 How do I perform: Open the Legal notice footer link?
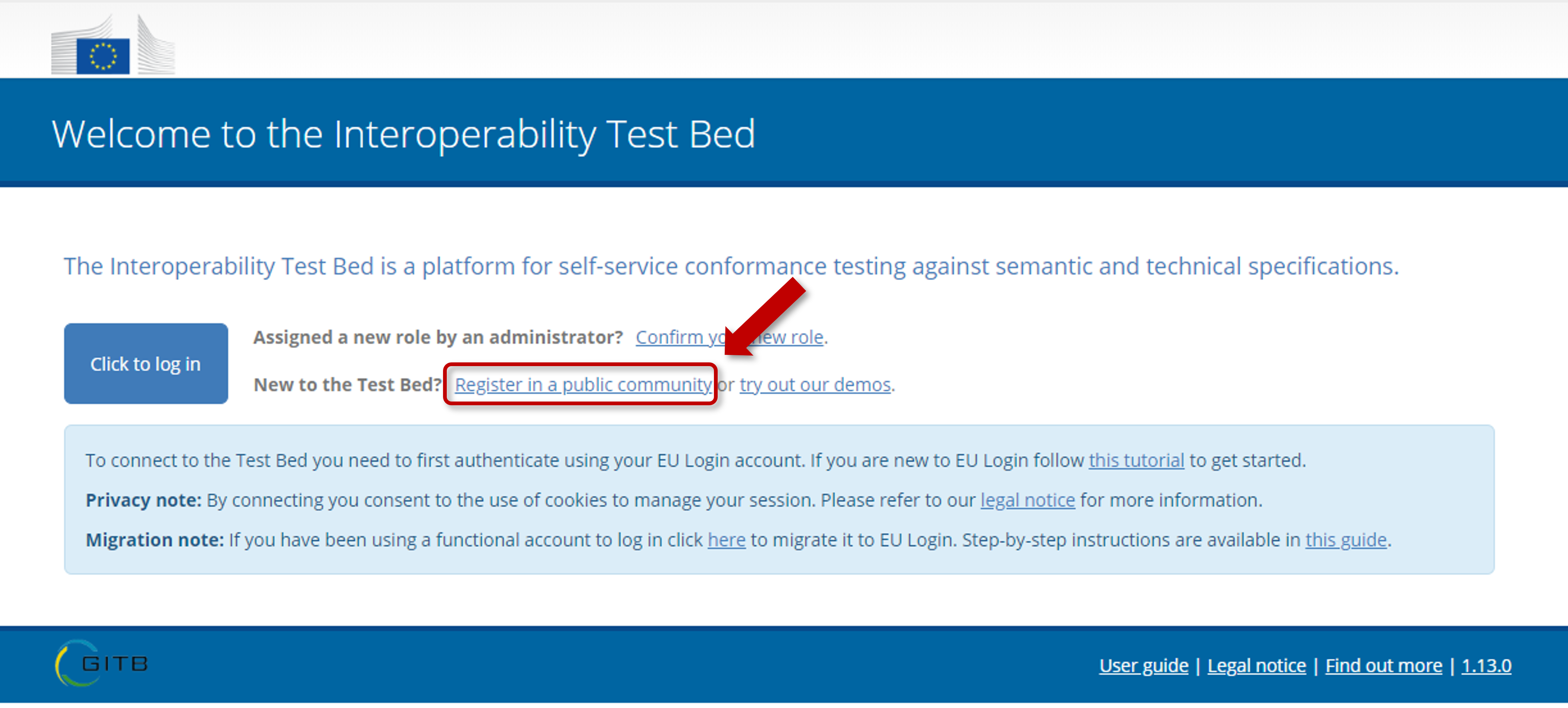(x=1256, y=665)
